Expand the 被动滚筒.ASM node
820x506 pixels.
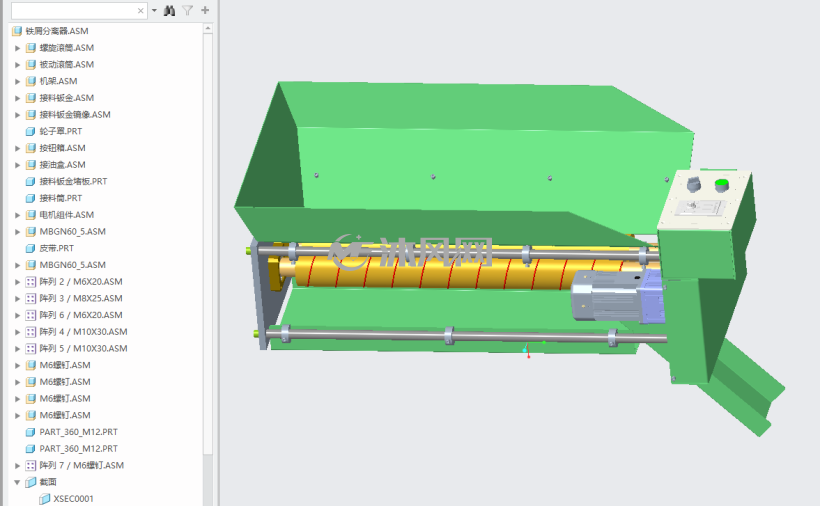tap(17, 65)
